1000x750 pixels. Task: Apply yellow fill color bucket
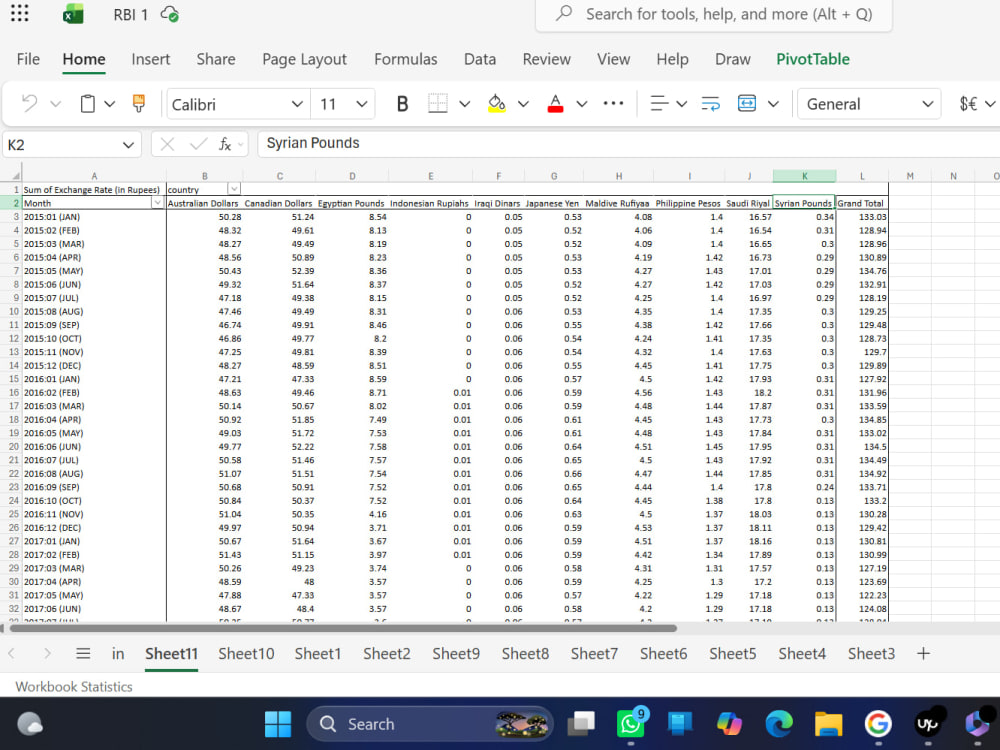pos(497,103)
